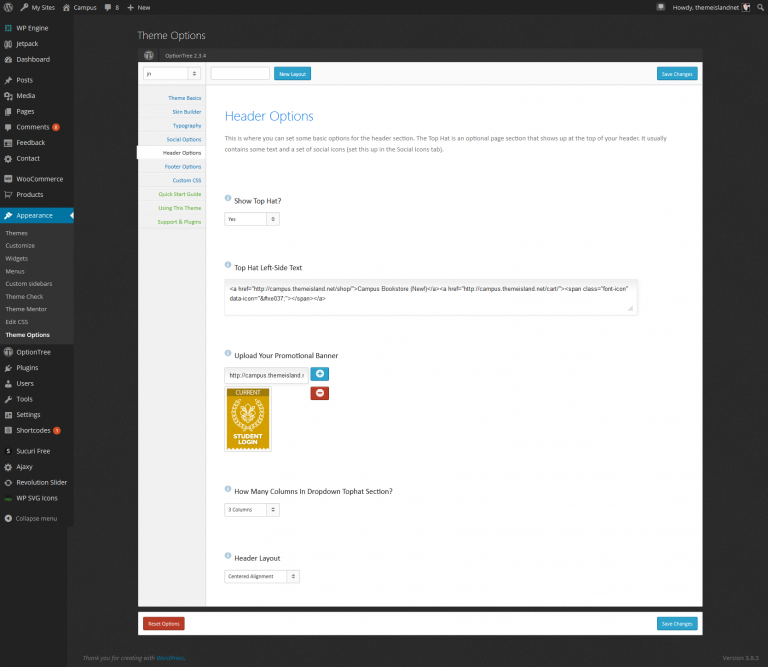Switch to the Footer Options tab

point(183,166)
